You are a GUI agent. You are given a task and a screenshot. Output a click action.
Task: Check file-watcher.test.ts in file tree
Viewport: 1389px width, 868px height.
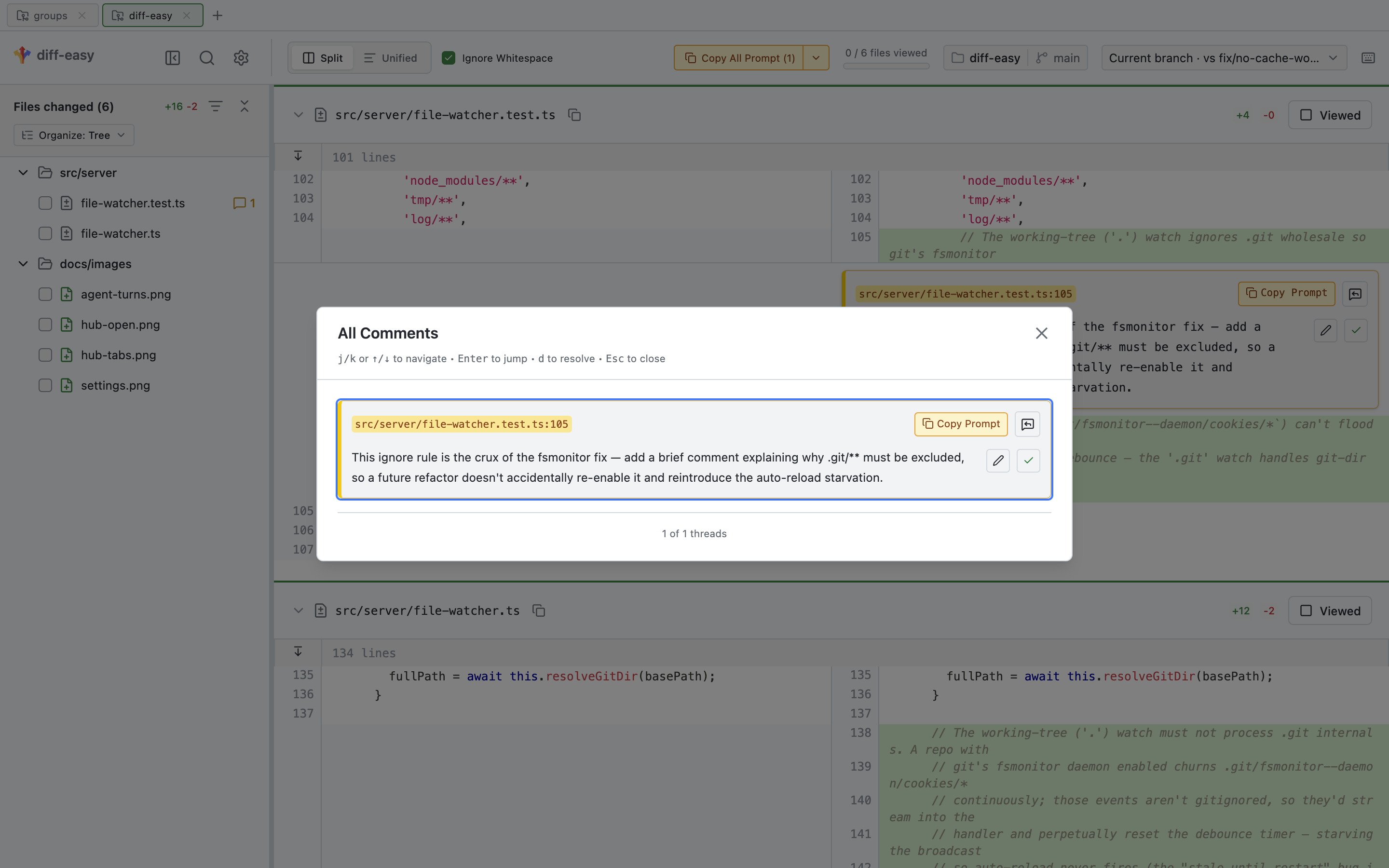pos(45,203)
